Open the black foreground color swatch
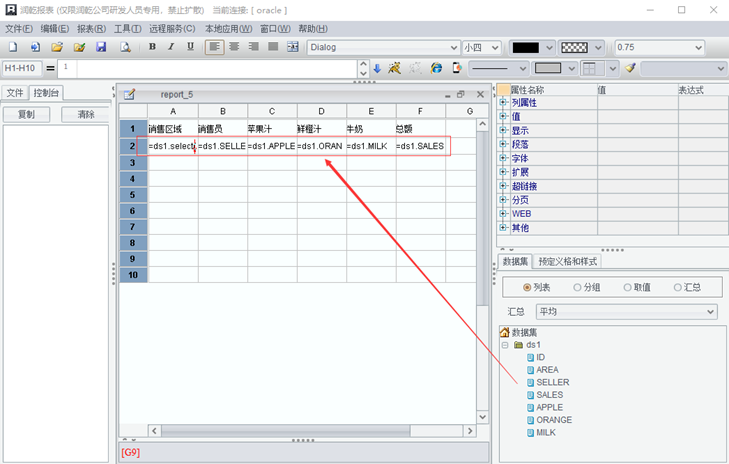The height and width of the screenshot is (464, 729). (x=525, y=47)
